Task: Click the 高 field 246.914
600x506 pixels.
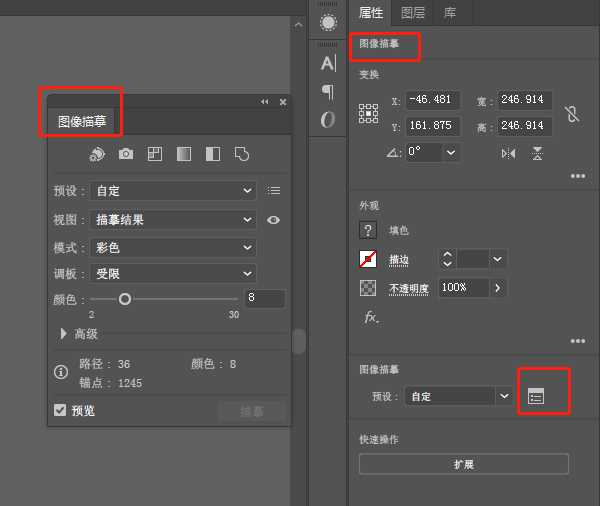Action: 524,126
